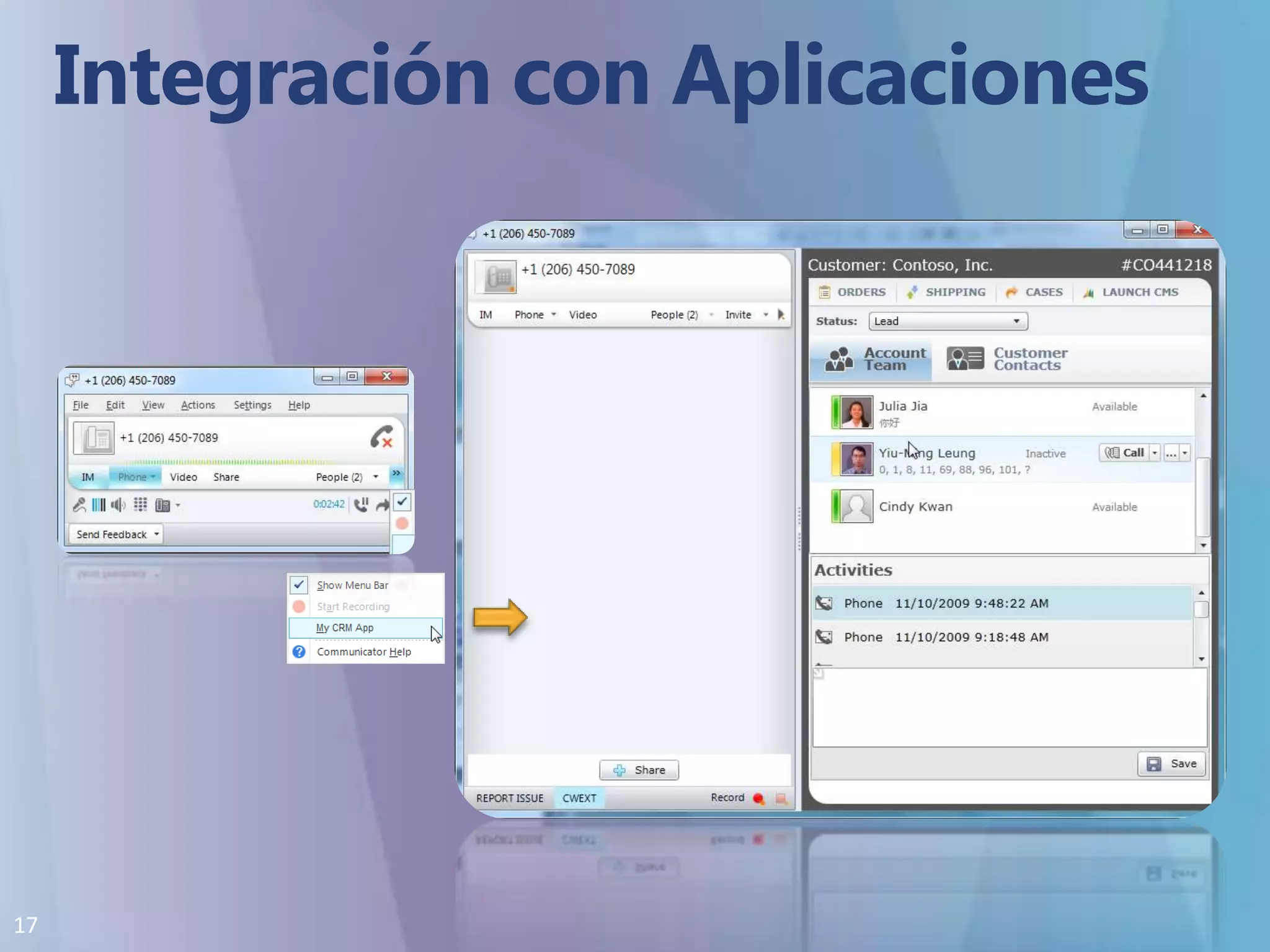Click the Communicator Help question icon
The width and height of the screenshot is (1270, 952).
click(x=299, y=651)
